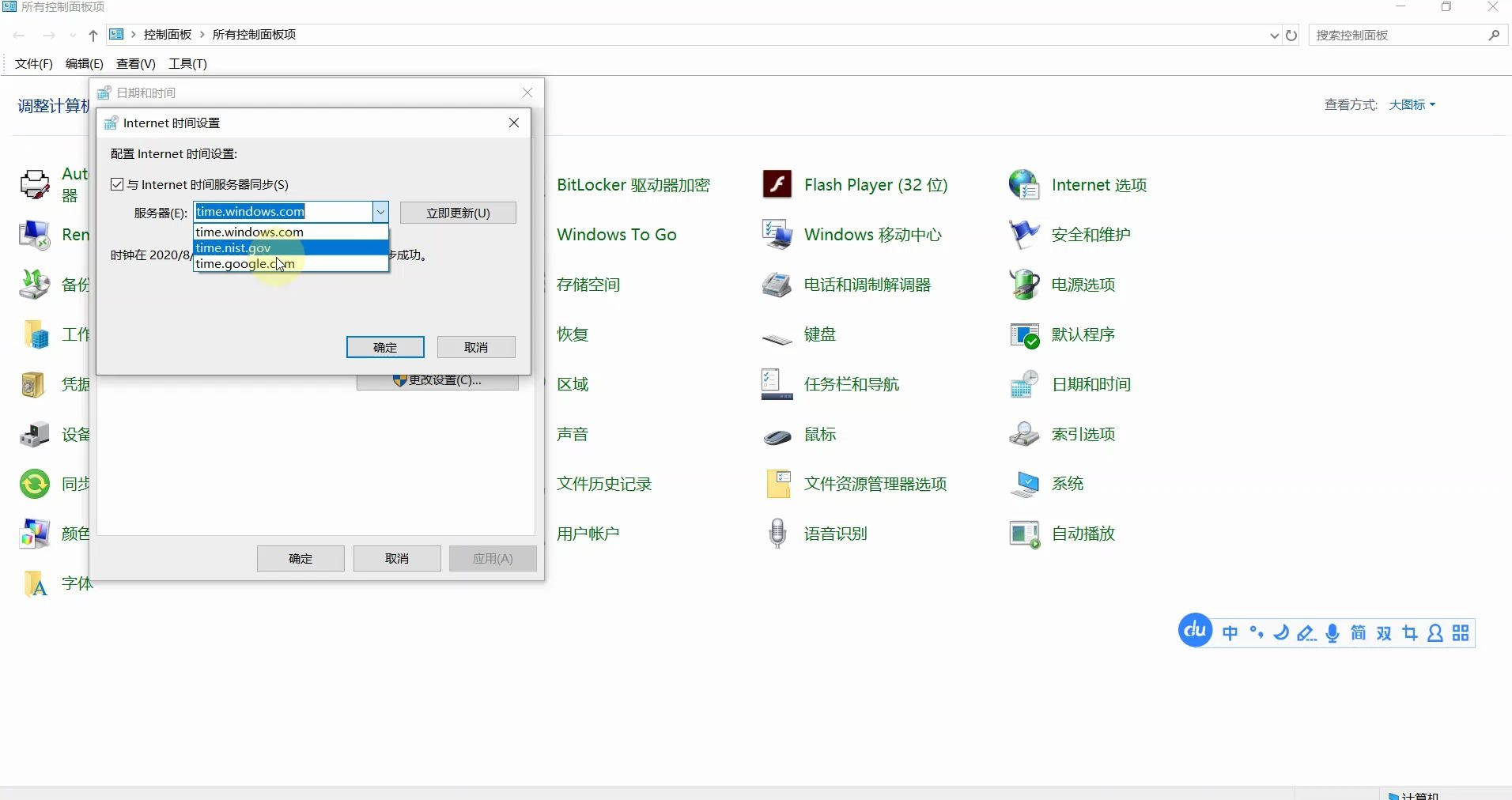Viewport: 1512px width, 800px height.
Task: Open 自动播放 icon
Action: click(x=1024, y=534)
